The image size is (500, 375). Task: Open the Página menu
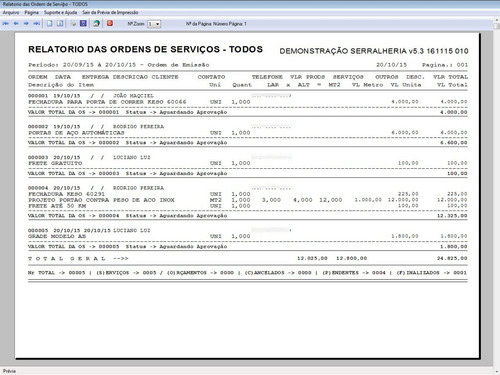(x=32, y=12)
